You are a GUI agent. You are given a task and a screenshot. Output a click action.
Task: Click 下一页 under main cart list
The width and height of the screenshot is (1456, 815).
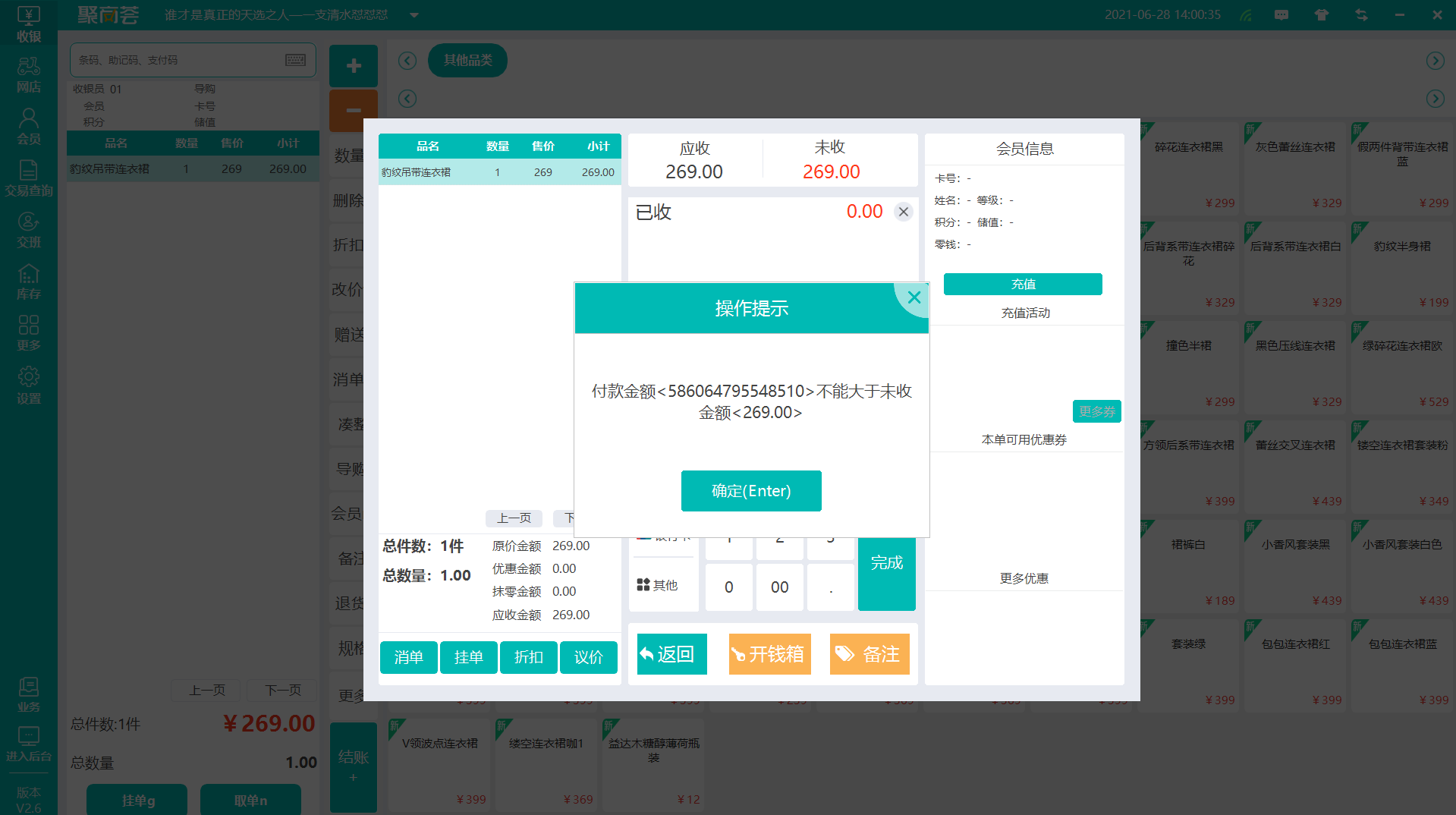tap(282, 690)
